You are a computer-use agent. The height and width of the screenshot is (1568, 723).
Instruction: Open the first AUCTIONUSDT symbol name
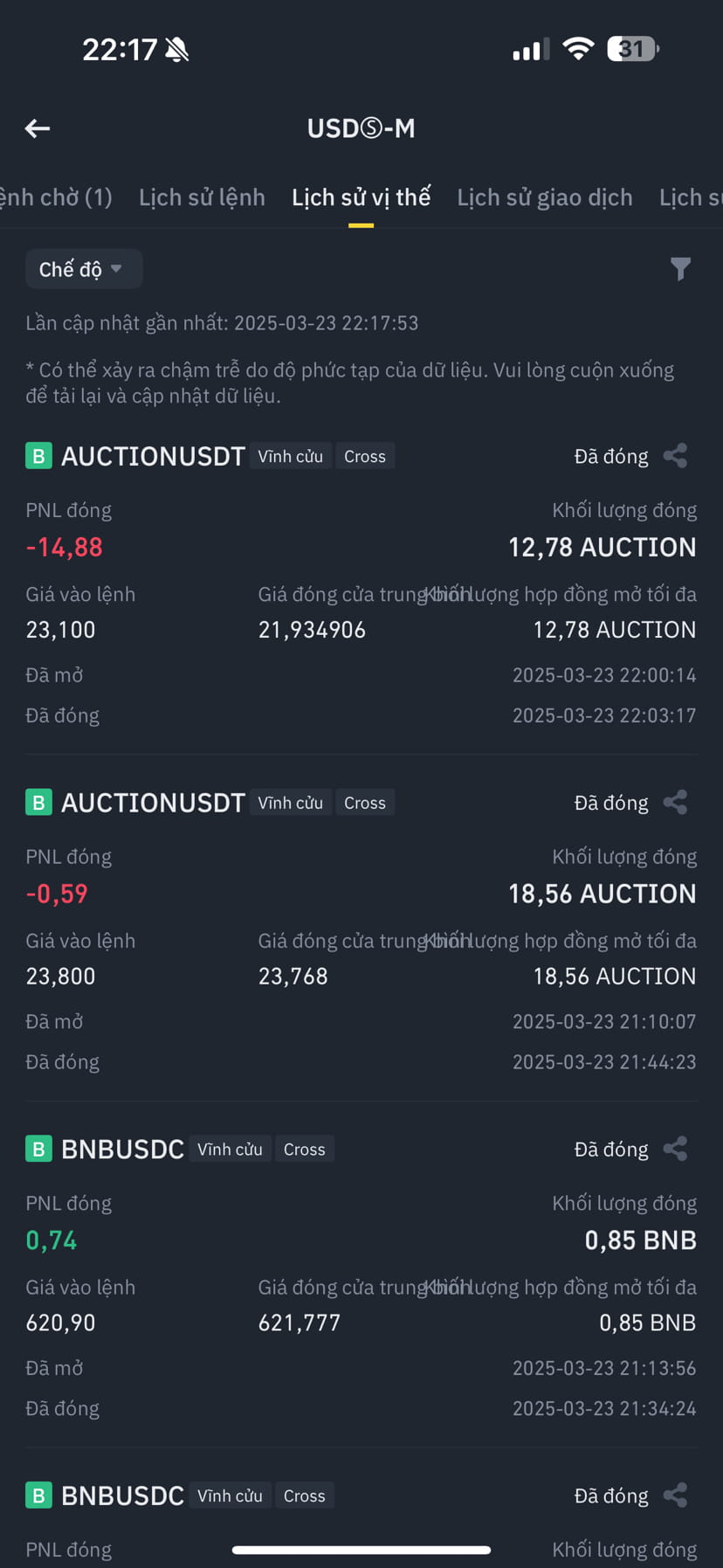point(153,456)
